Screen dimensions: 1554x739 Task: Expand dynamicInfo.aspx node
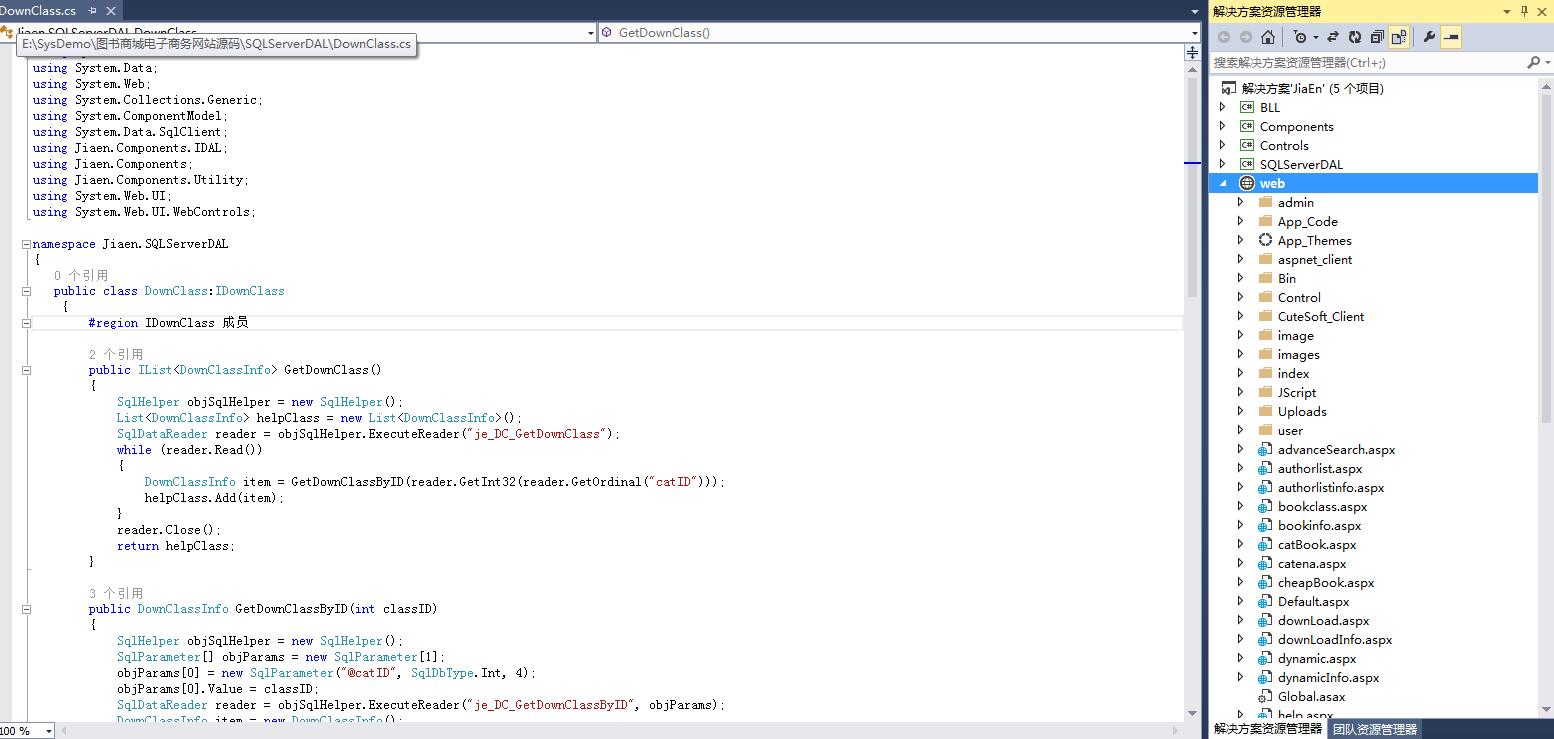point(1241,677)
